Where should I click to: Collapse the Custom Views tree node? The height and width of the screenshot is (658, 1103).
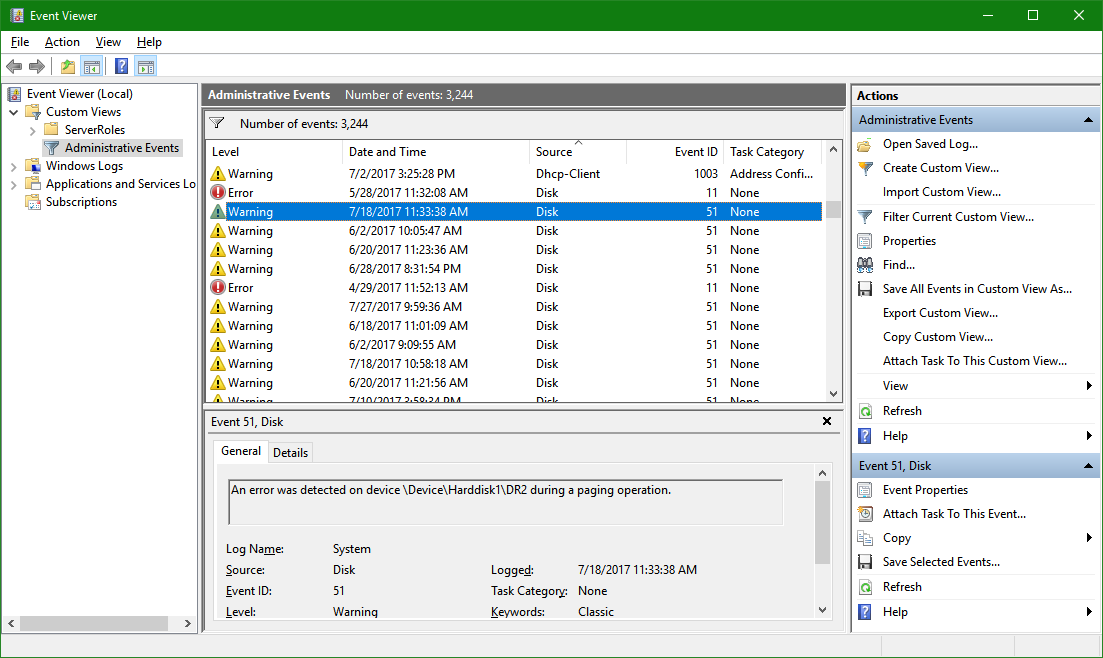pos(13,111)
